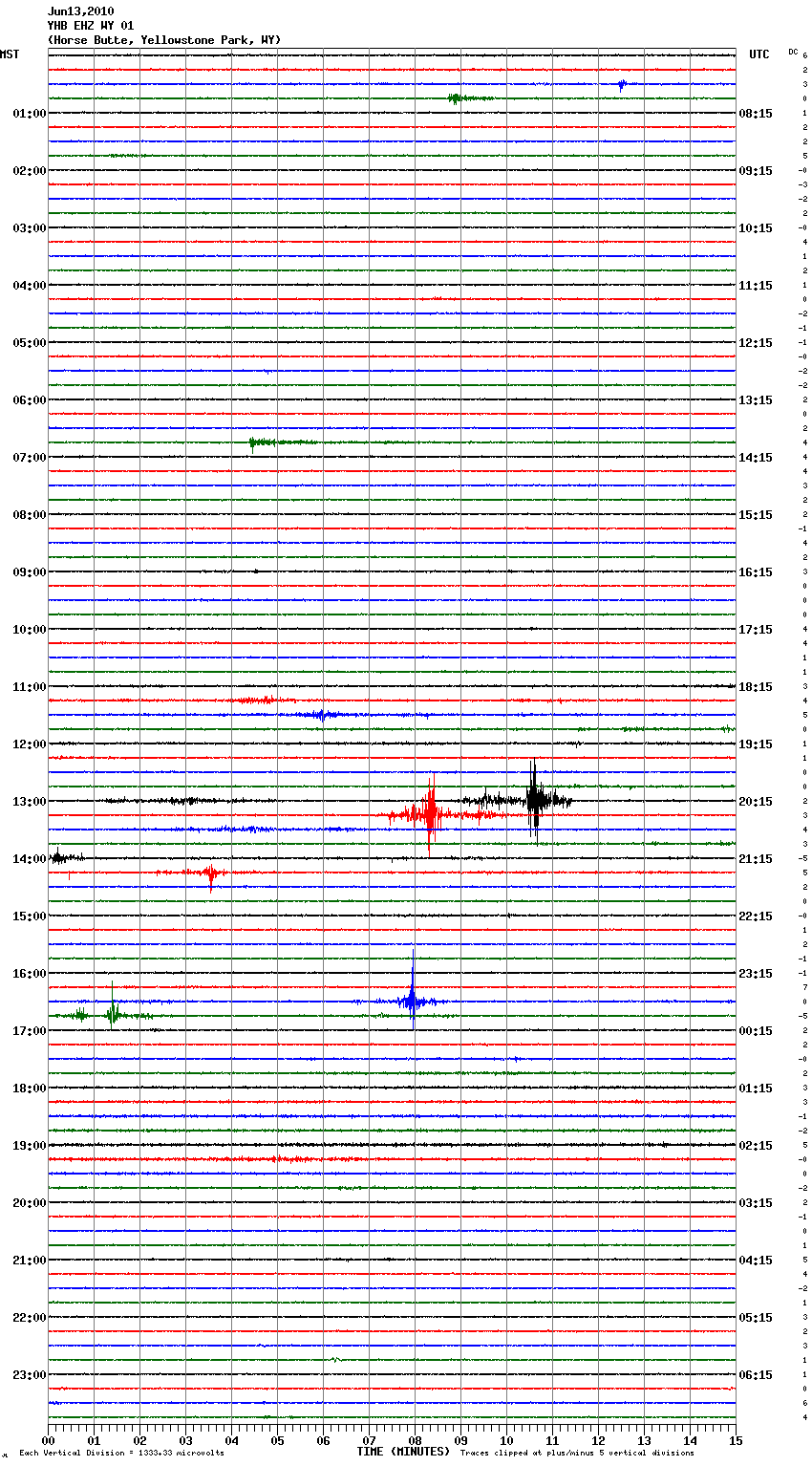
Task: Click the "04:00" MST time label
Action: [x=30, y=286]
